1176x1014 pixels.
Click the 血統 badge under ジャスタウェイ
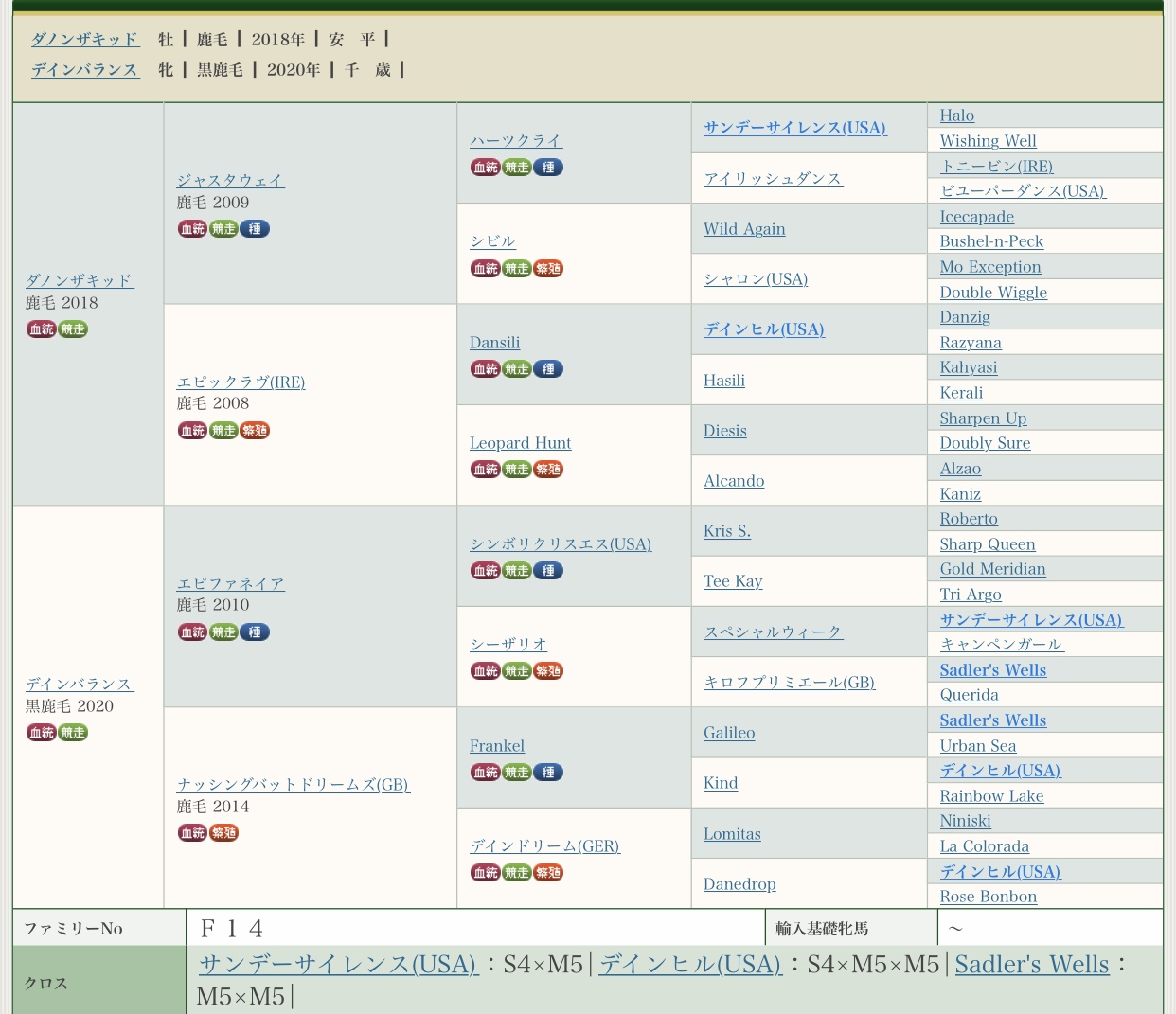[x=192, y=229]
